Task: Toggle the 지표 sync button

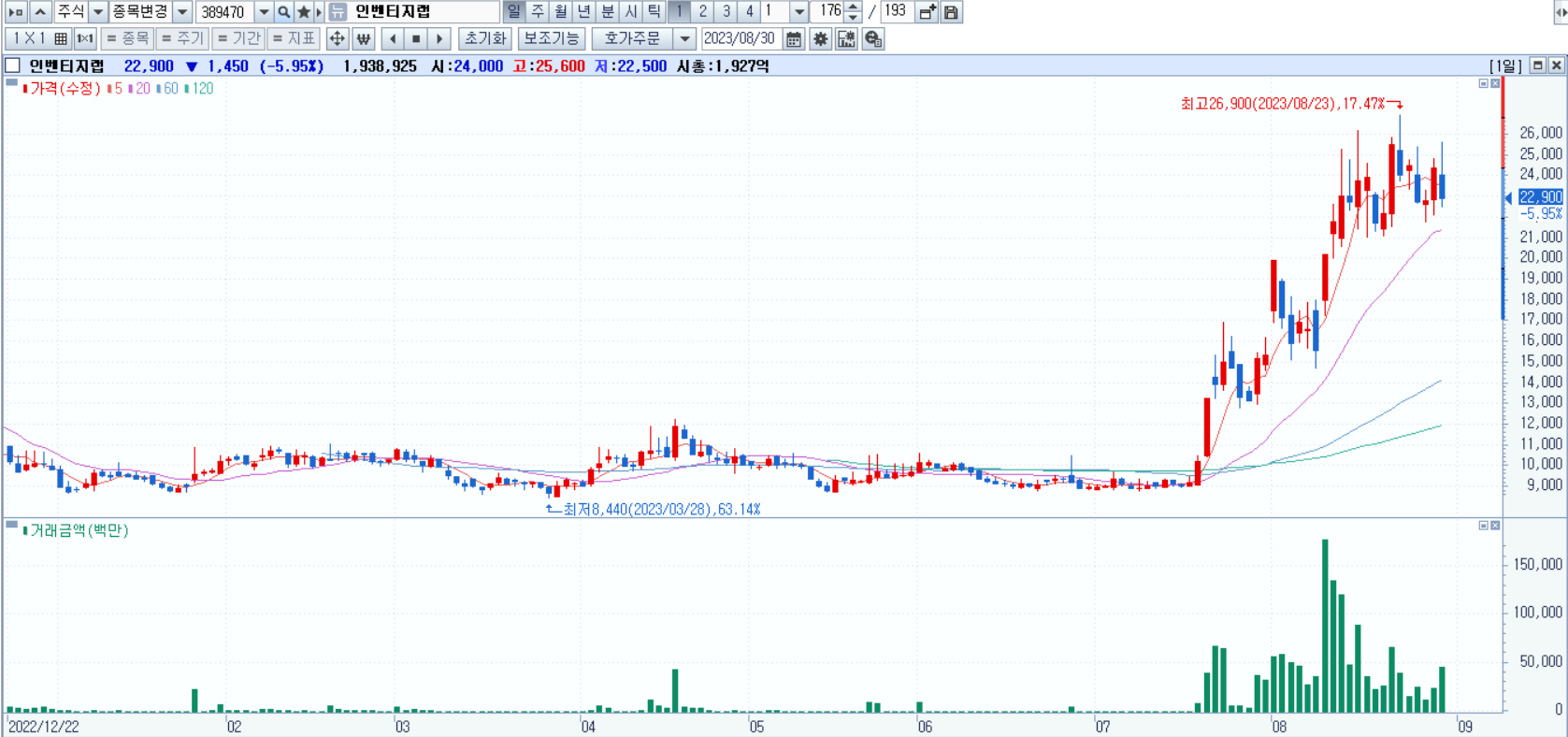Action: pyautogui.click(x=294, y=38)
